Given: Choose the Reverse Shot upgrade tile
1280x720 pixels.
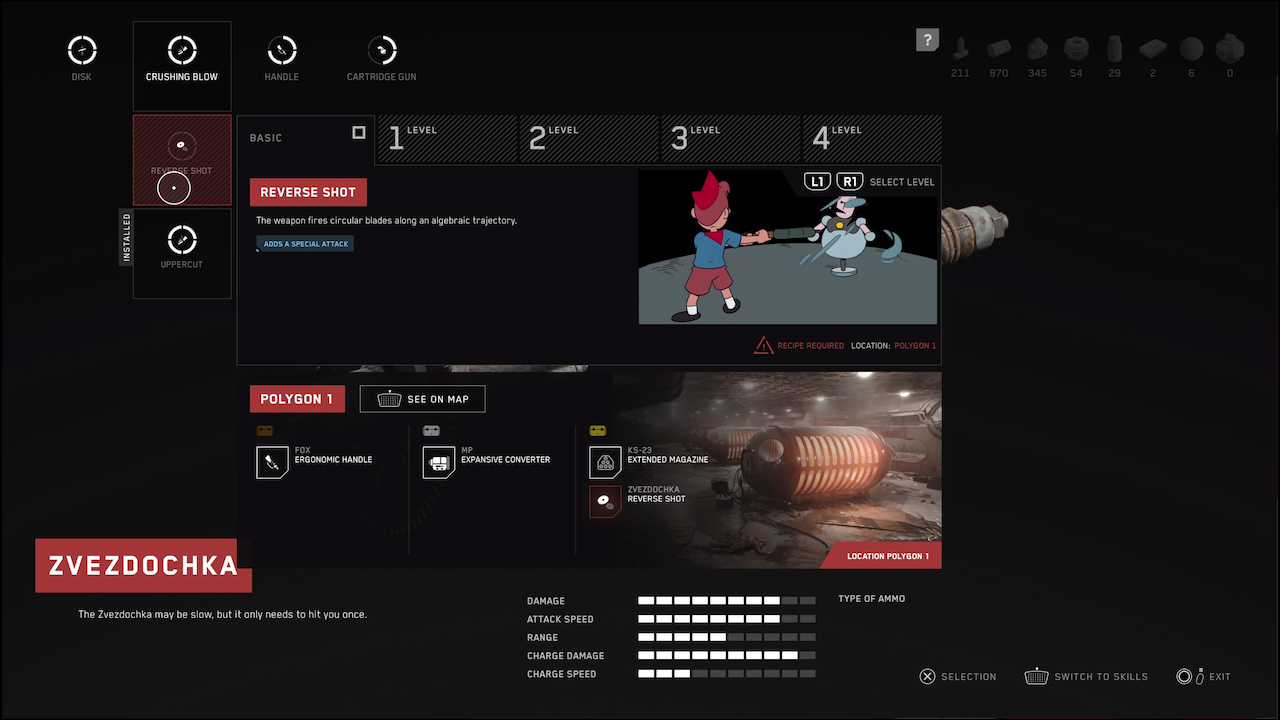Looking at the screenshot, I should [182, 160].
